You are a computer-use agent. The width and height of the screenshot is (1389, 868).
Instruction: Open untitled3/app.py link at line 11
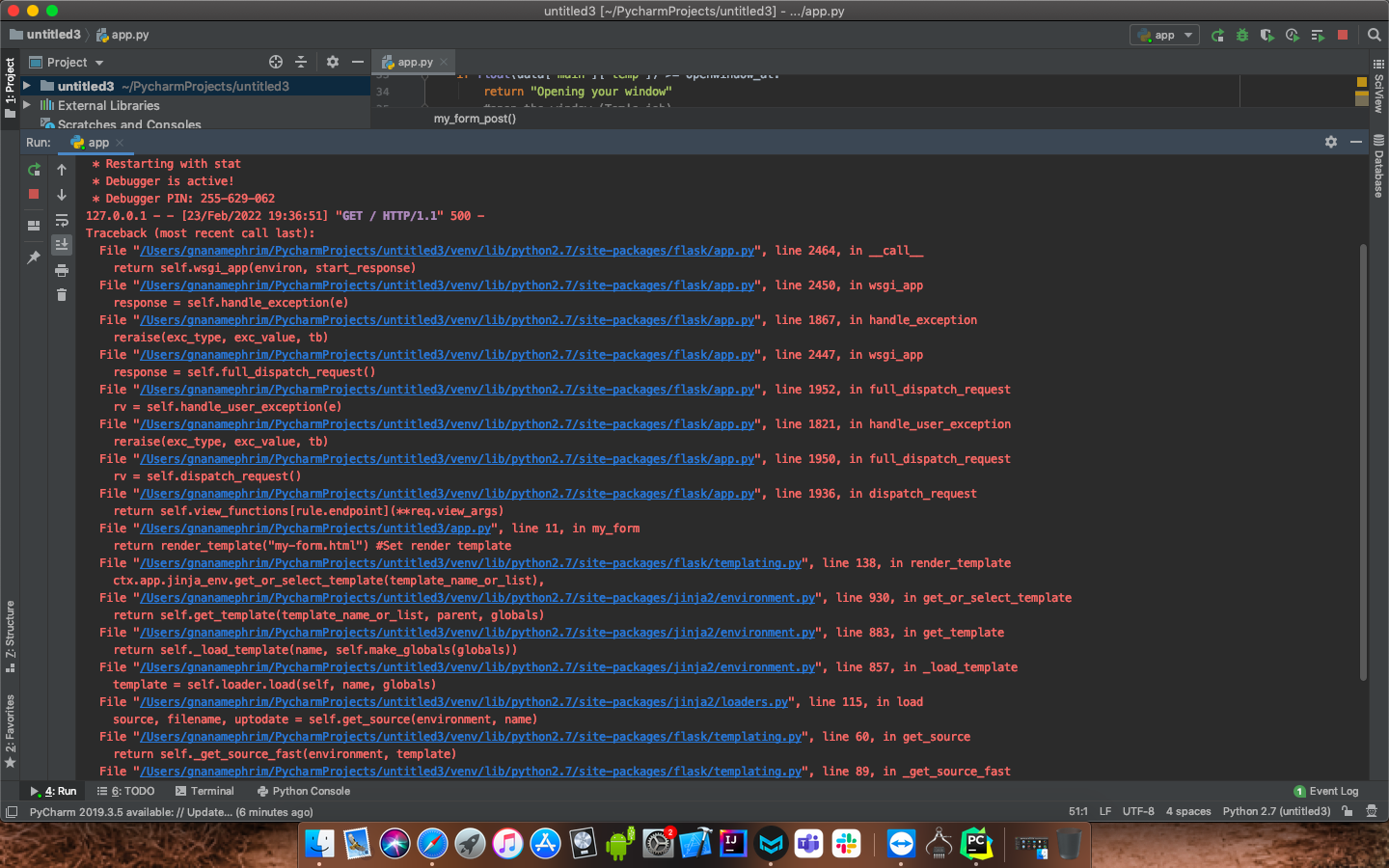[x=316, y=529]
